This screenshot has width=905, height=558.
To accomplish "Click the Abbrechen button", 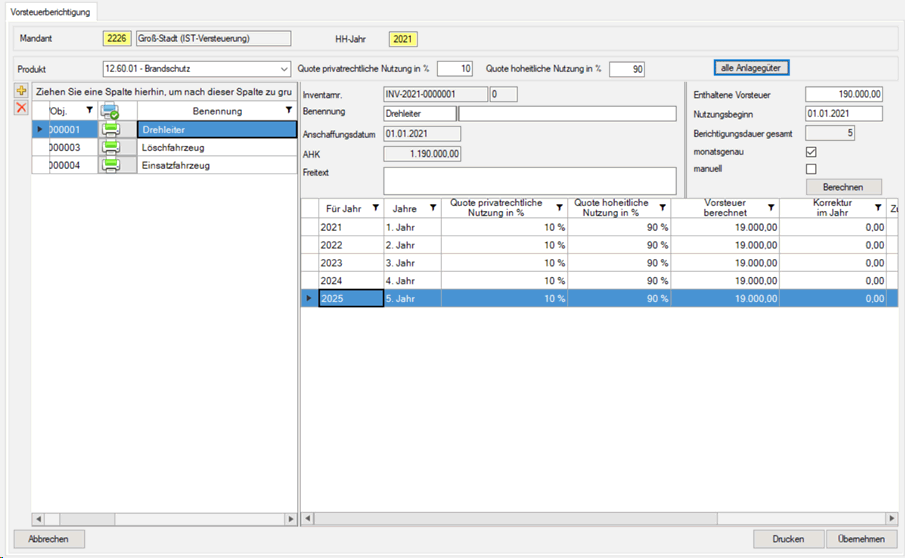I will click(50, 539).
